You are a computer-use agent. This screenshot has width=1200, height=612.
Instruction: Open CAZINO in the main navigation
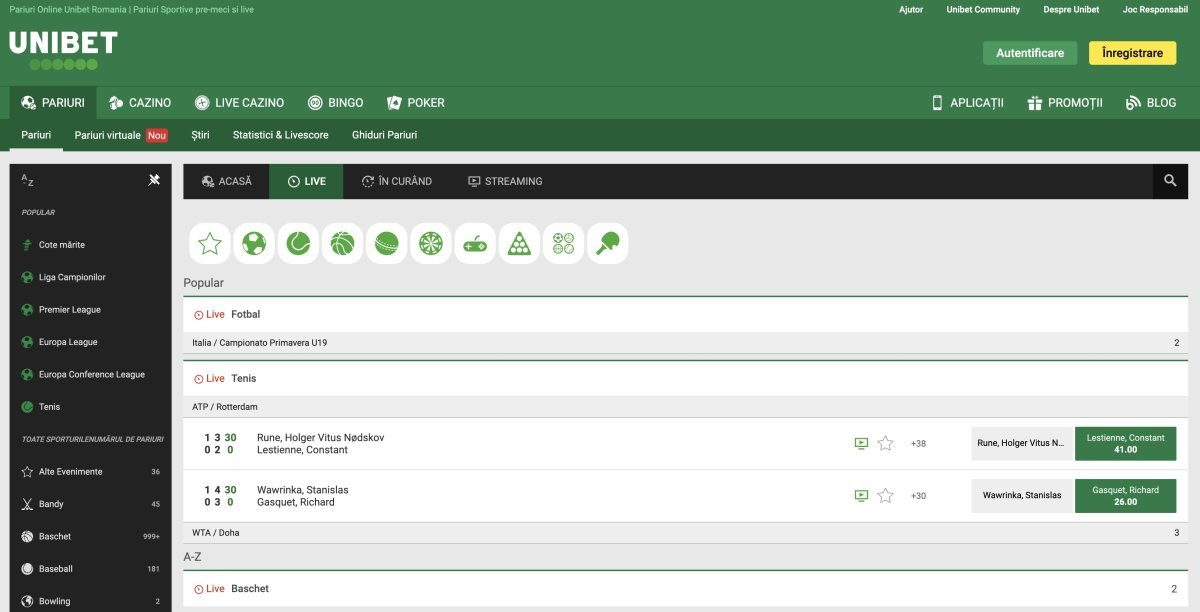(140, 102)
